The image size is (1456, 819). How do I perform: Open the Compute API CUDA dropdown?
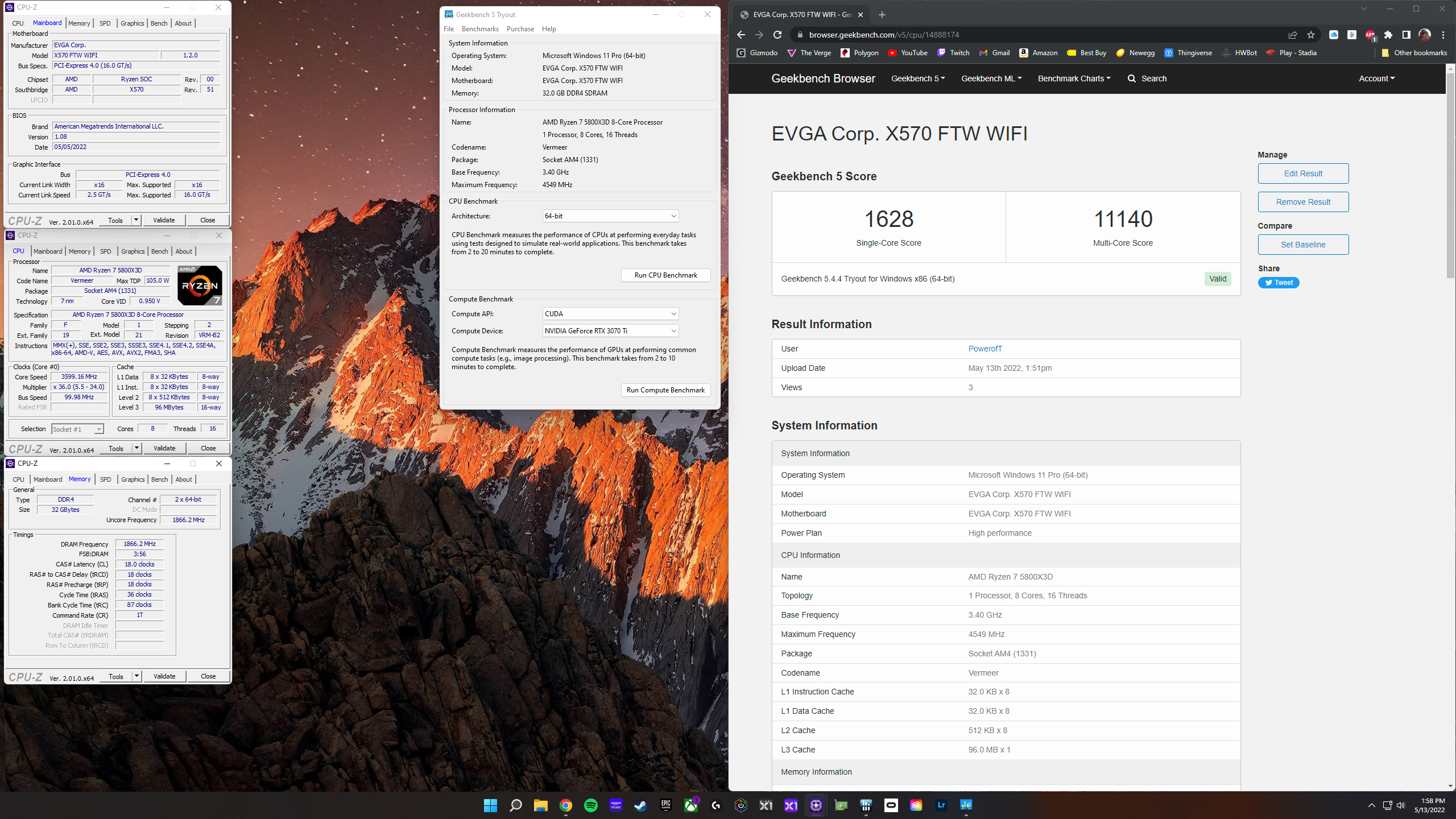pyautogui.click(x=610, y=314)
